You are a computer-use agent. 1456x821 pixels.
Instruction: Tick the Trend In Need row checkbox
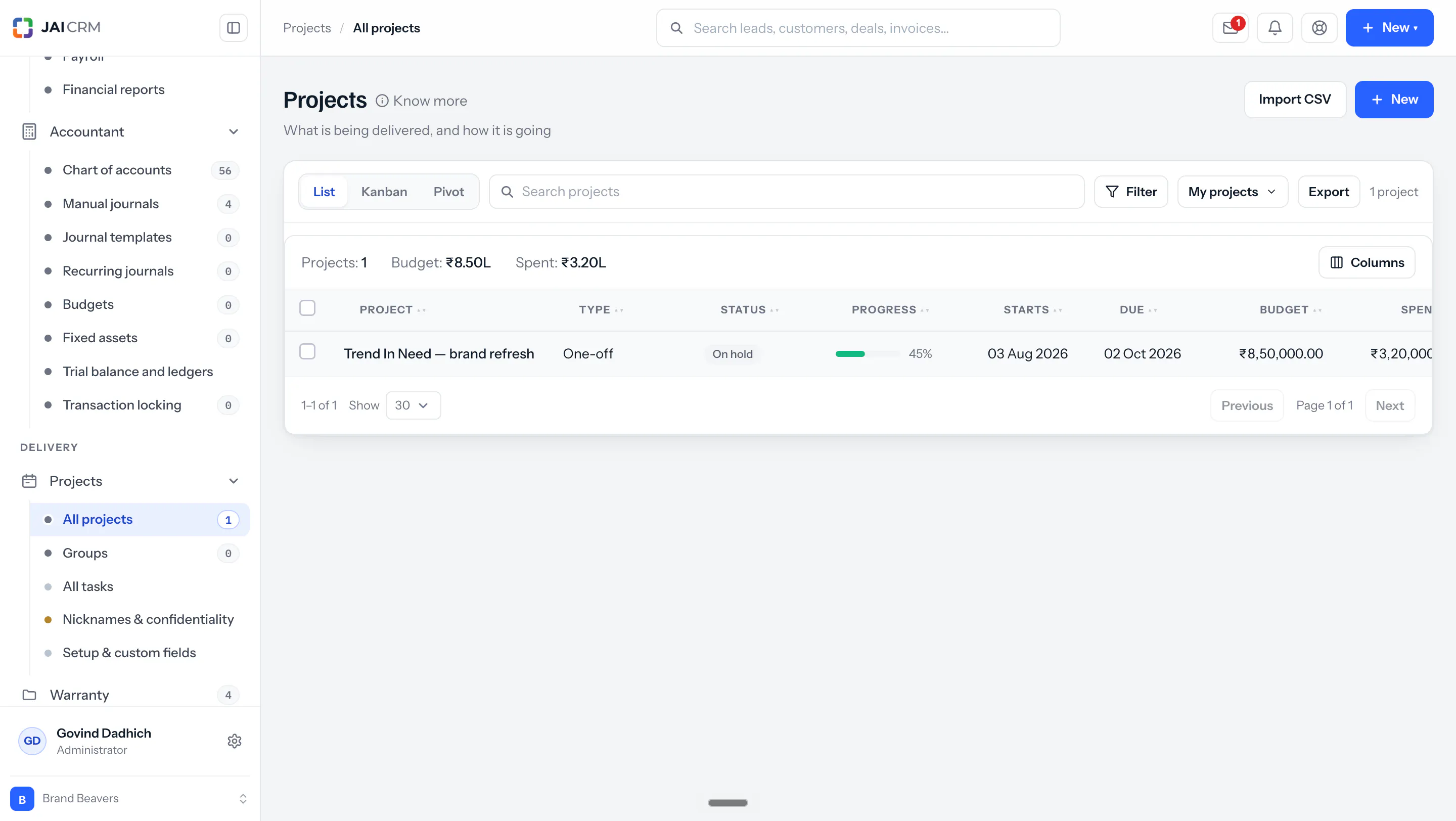(x=307, y=351)
